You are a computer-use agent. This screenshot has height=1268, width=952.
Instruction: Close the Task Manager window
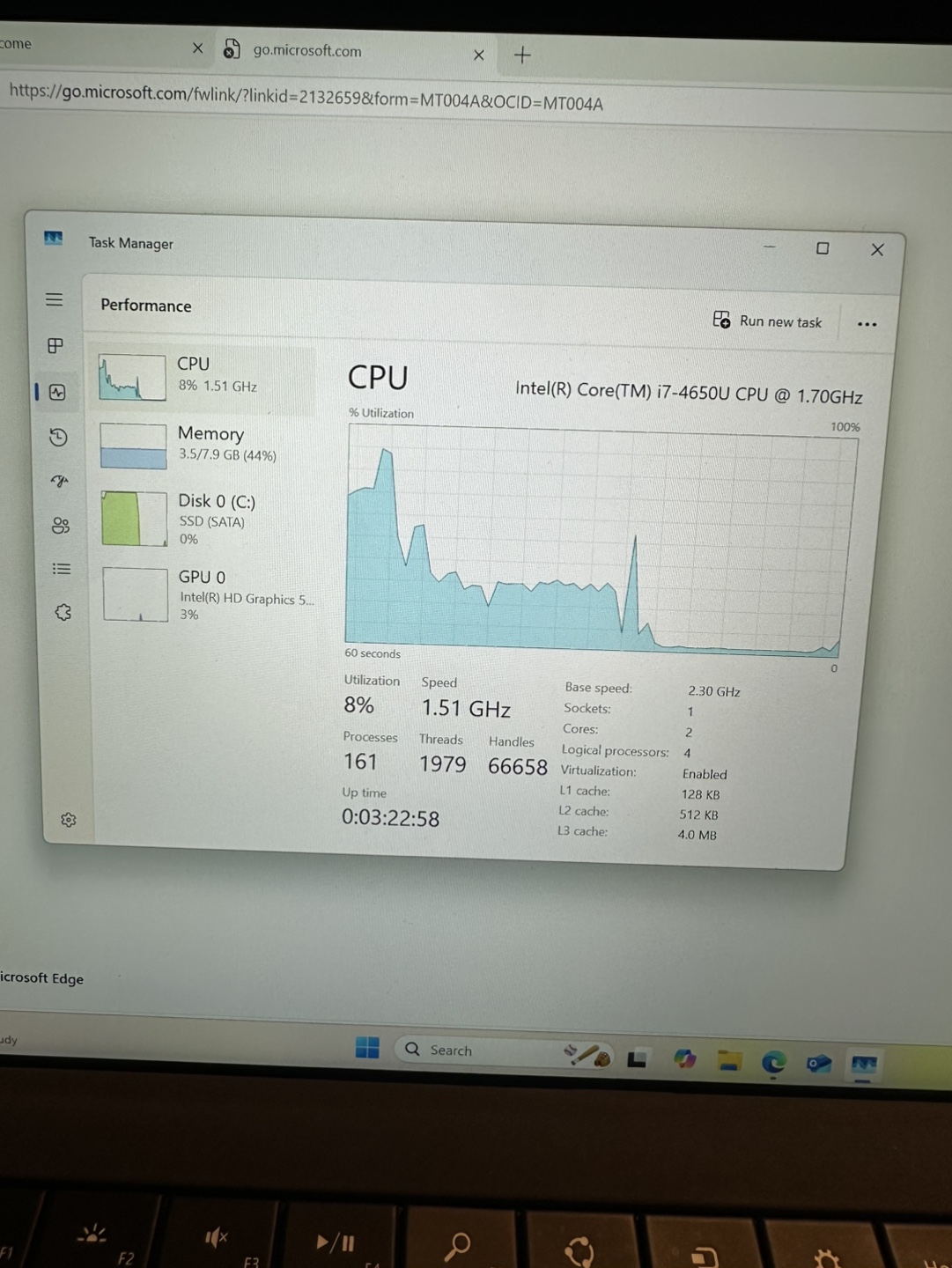point(877,250)
